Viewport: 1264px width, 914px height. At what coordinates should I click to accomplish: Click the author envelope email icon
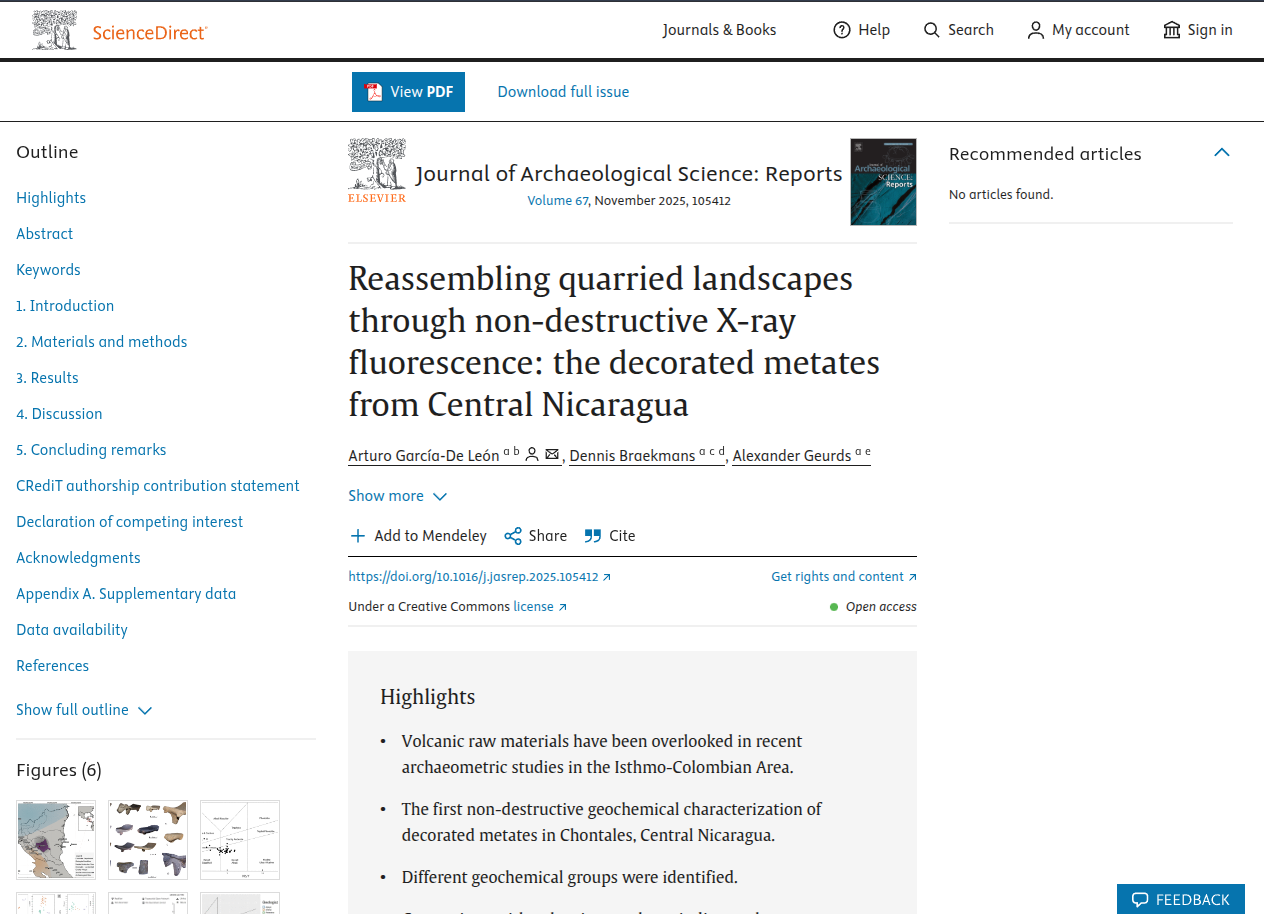click(x=552, y=454)
